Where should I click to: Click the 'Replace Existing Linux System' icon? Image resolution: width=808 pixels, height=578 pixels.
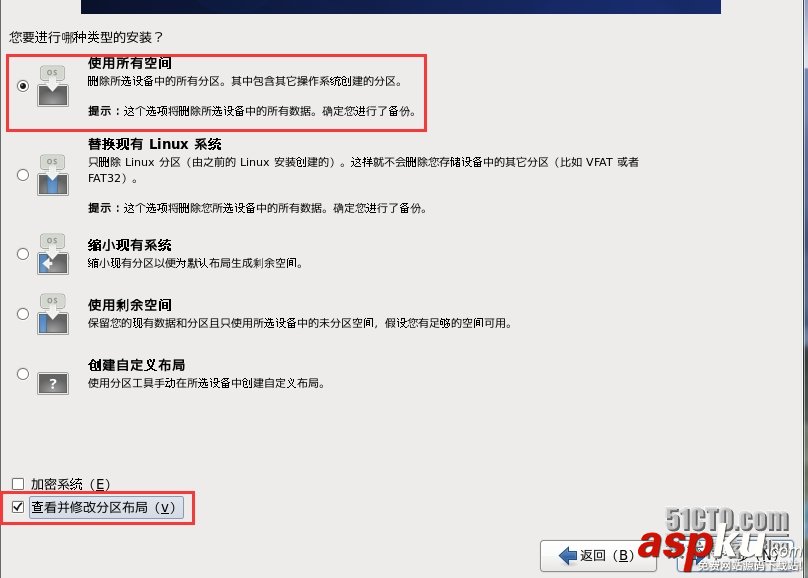(53, 175)
